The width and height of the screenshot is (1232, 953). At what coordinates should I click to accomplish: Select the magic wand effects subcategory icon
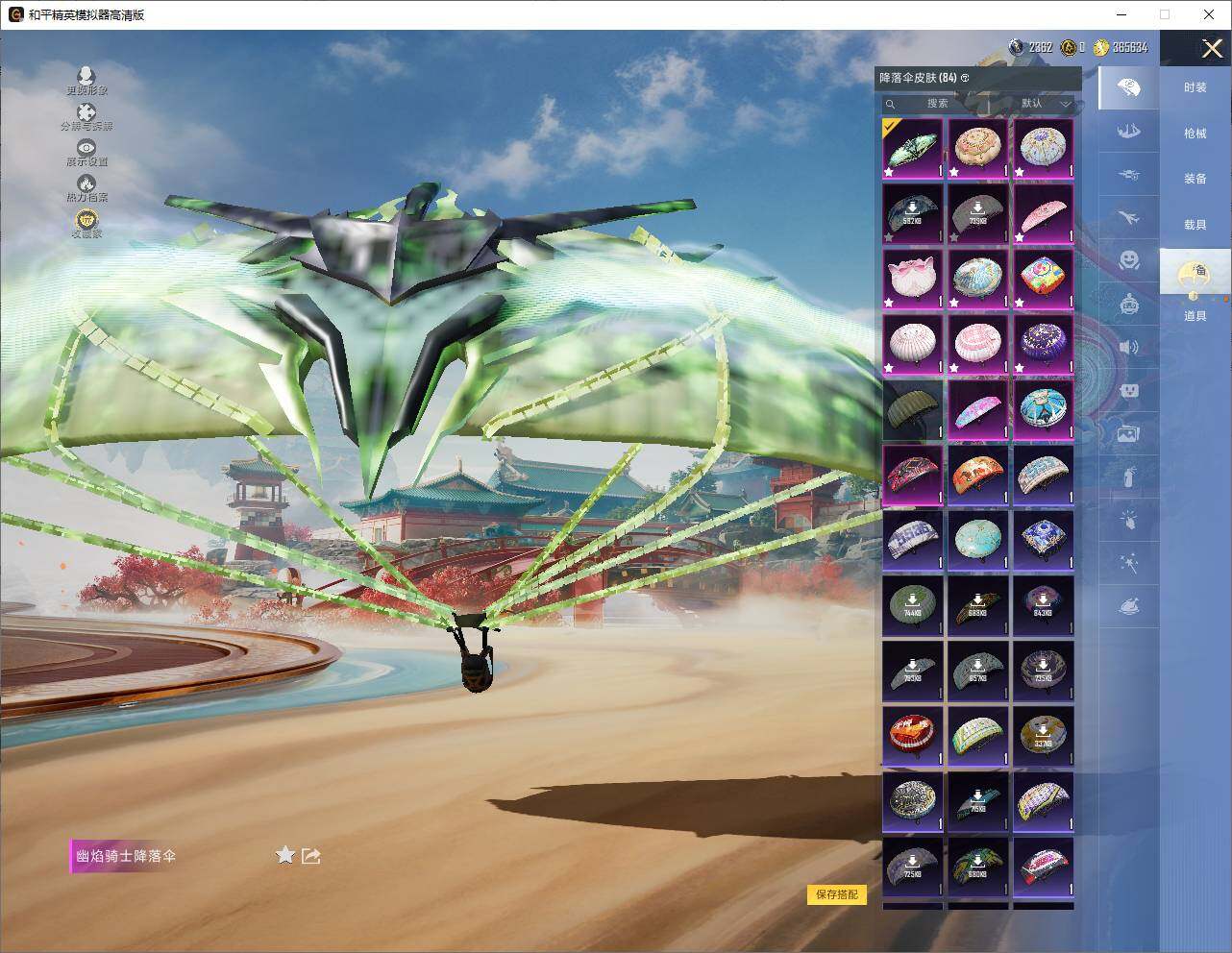pos(1129,563)
